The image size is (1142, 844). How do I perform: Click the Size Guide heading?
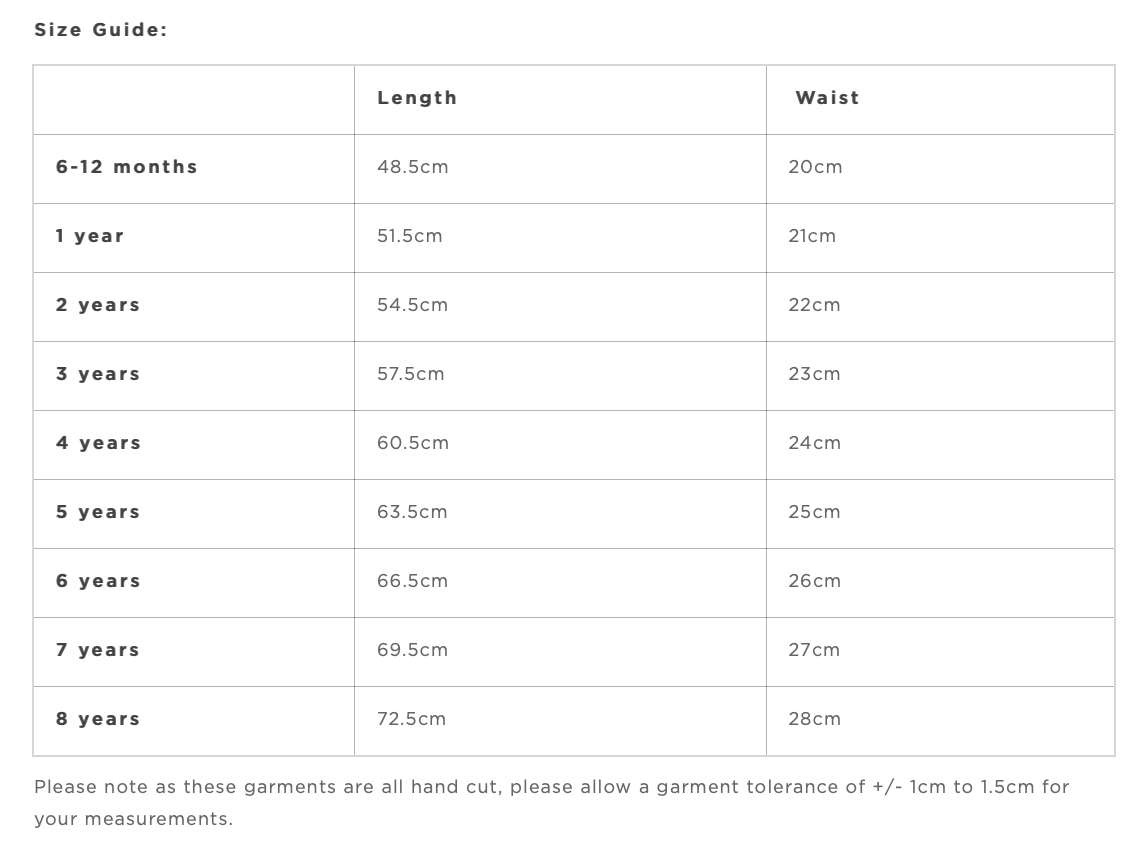(x=100, y=30)
